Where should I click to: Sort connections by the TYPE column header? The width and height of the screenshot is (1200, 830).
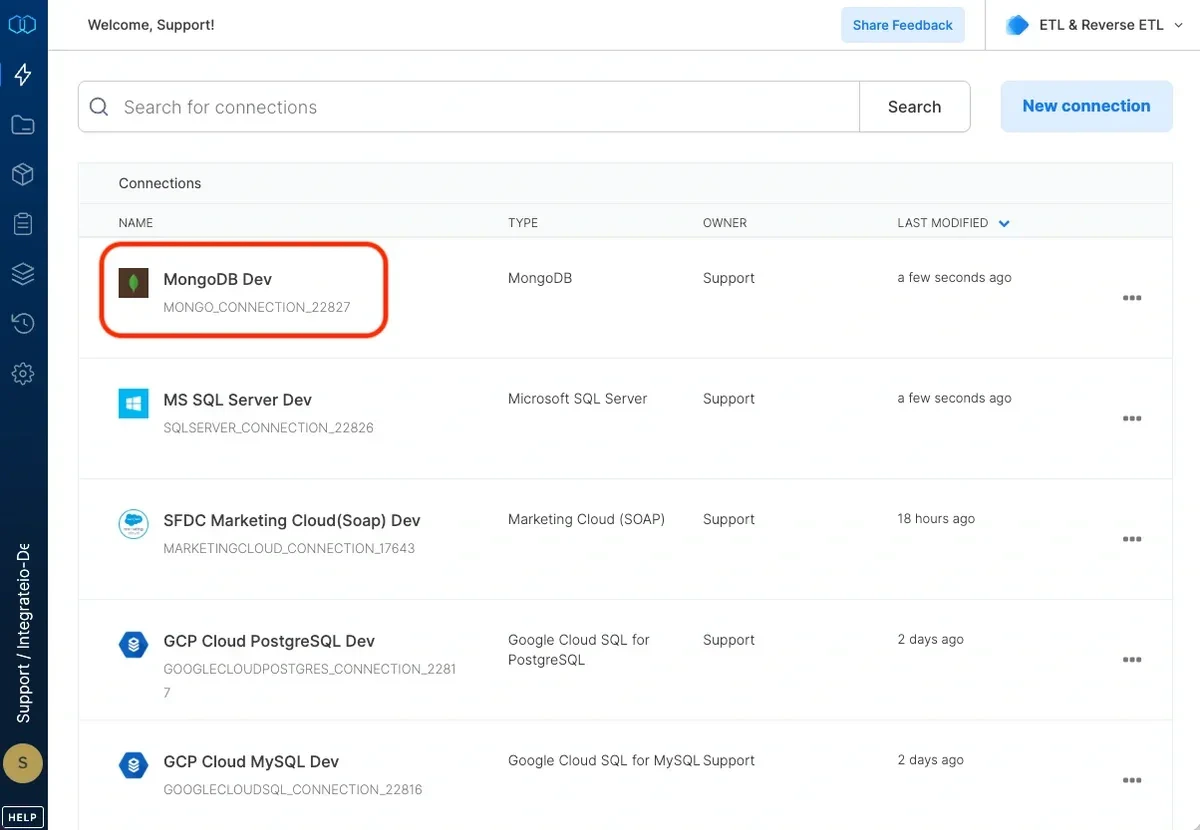coord(522,223)
